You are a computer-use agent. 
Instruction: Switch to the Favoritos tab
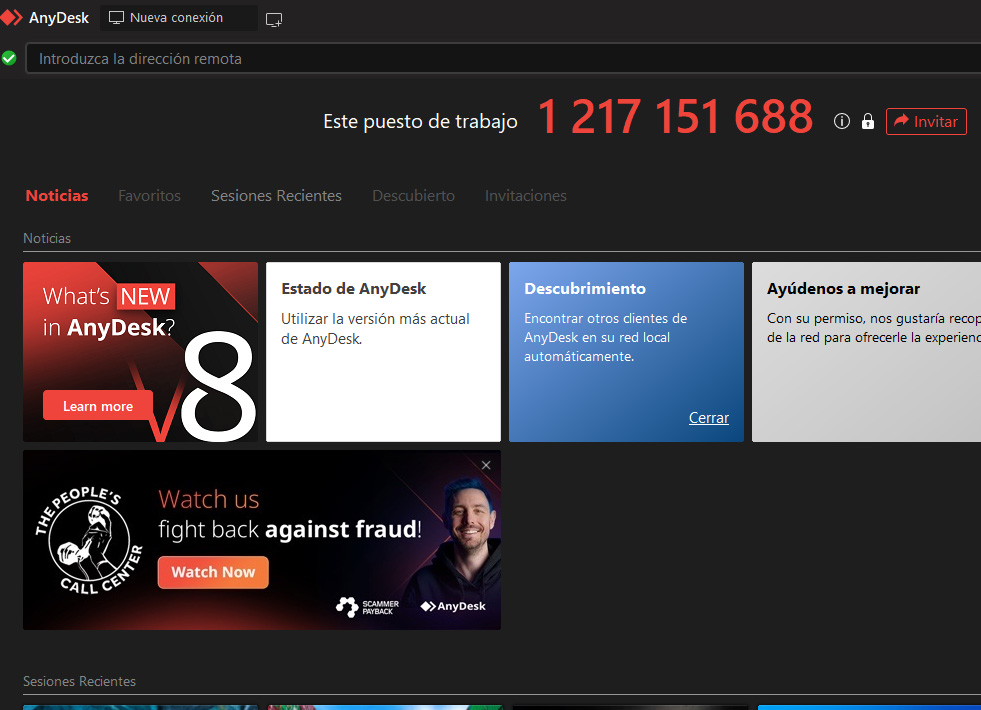click(148, 196)
